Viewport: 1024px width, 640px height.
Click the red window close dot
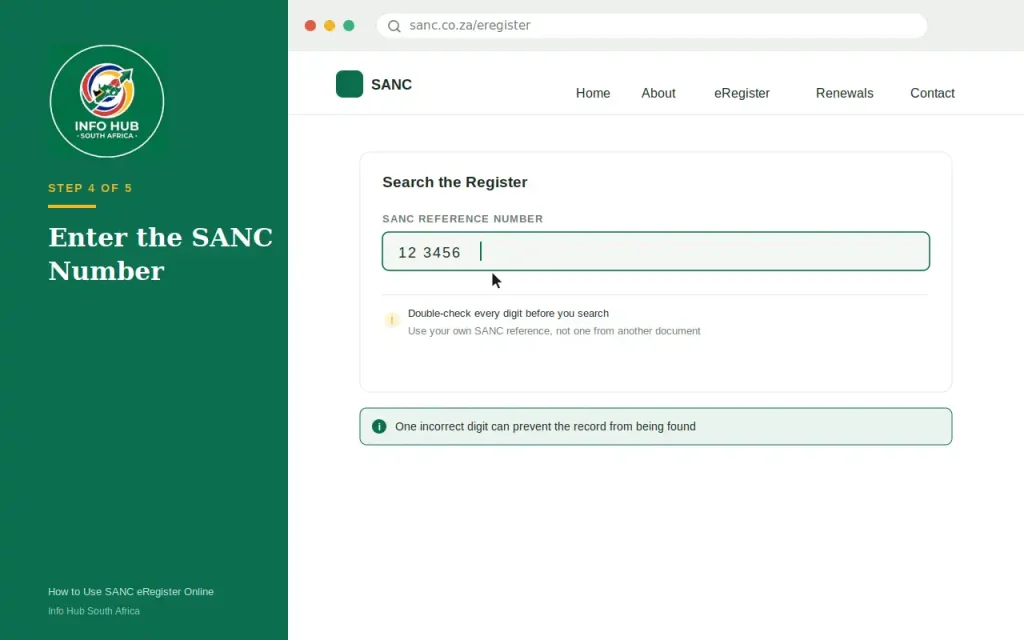310,25
